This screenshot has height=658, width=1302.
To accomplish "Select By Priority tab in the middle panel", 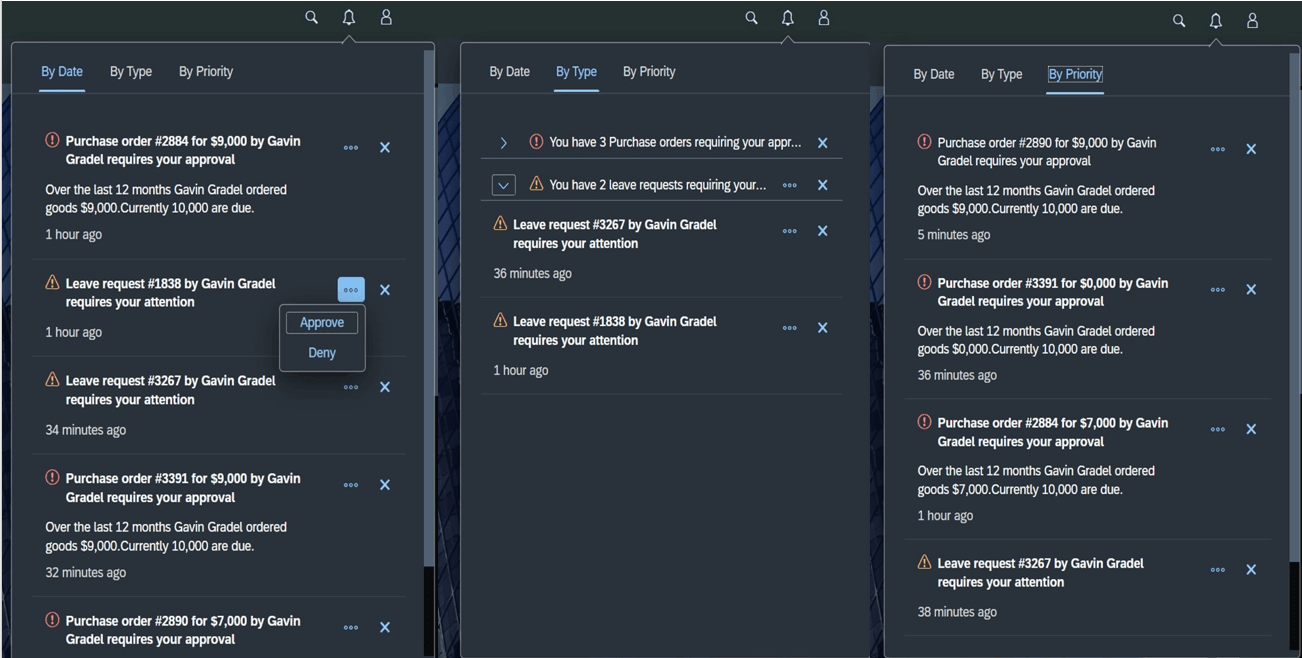I will point(649,72).
